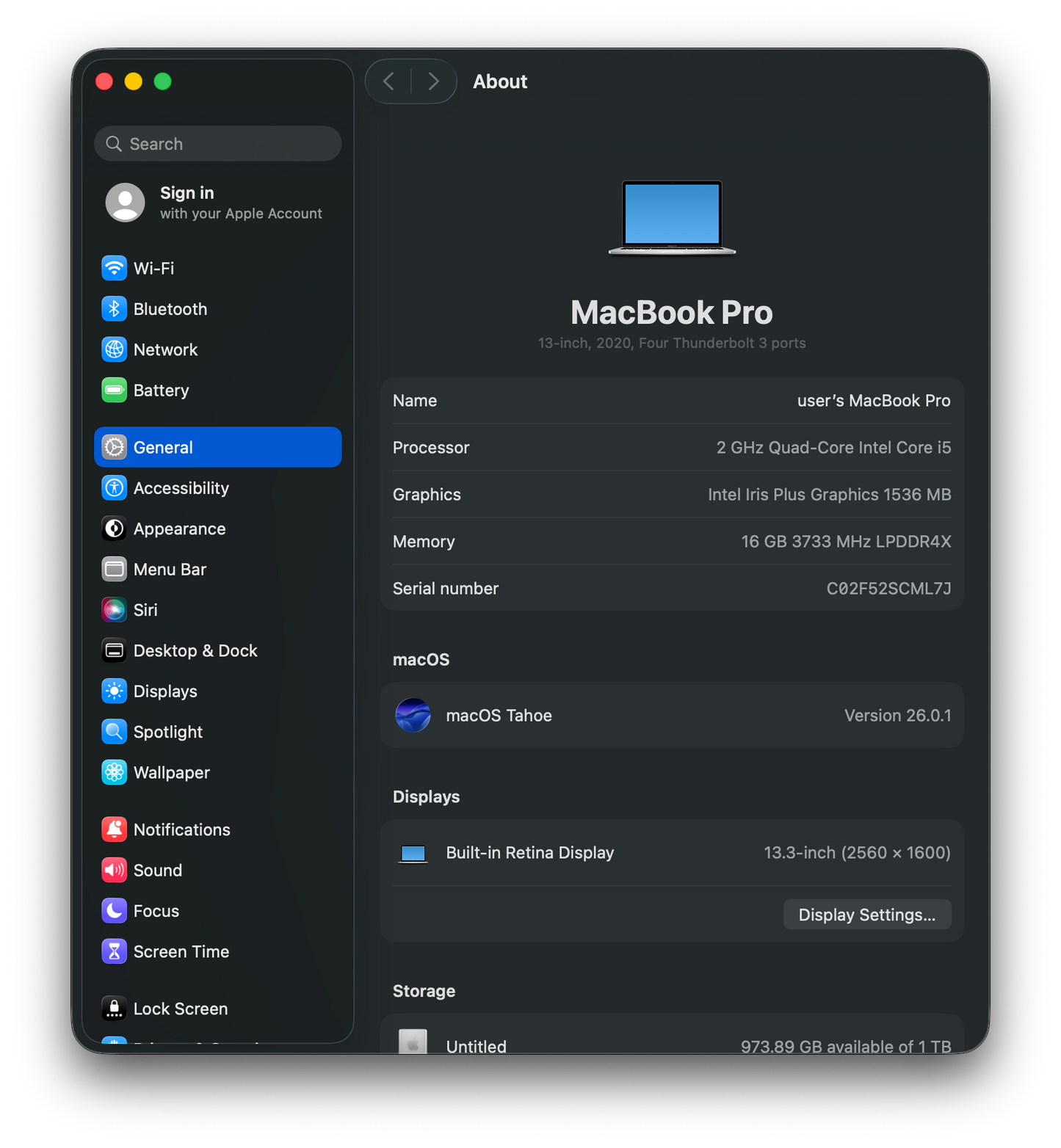Click the Screen Time hourglass icon
Viewport: 1061px width, 1148px height.
click(114, 952)
